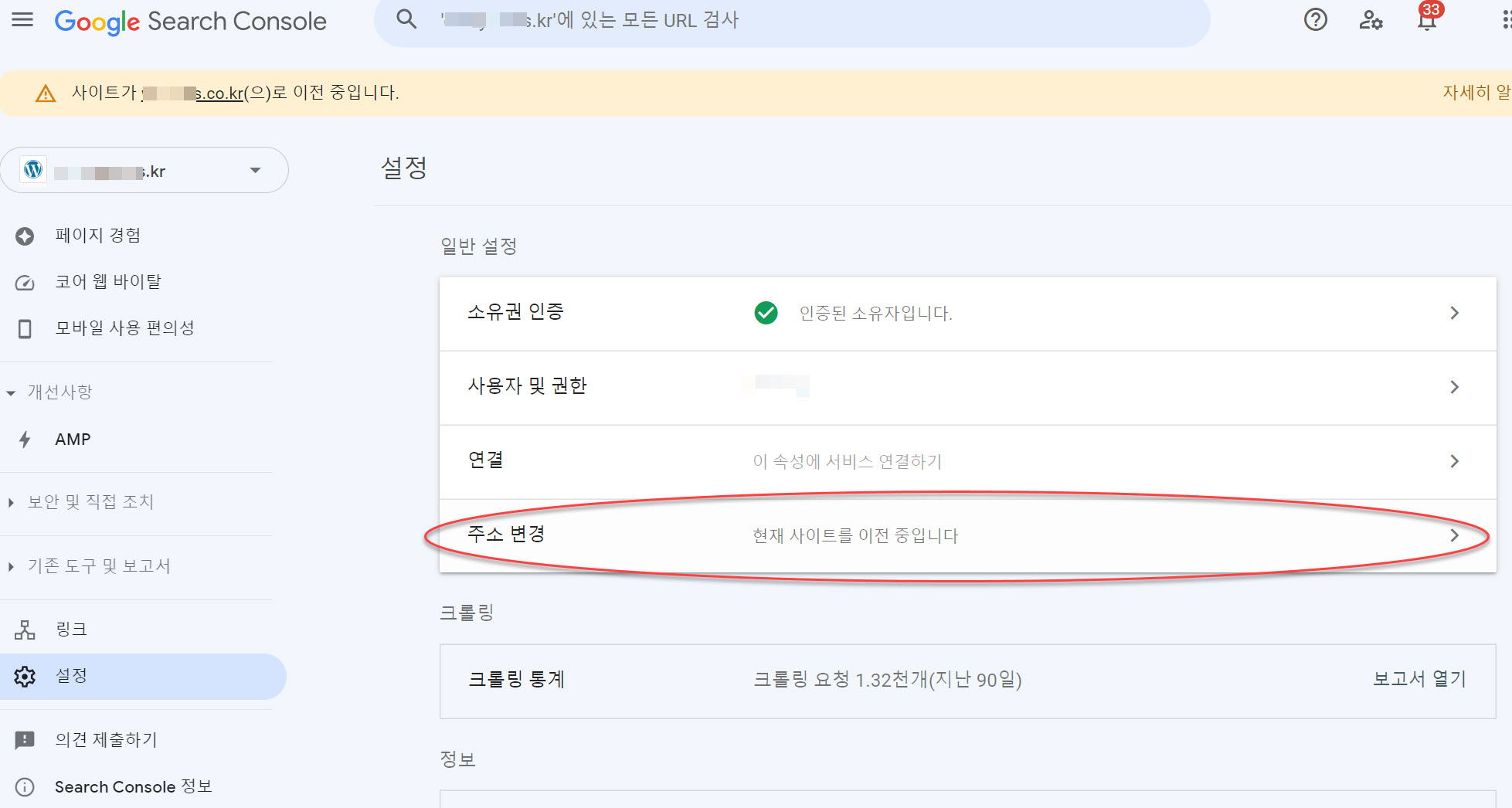Open notifications bell with 33 badge
Image resolution: width=1512 pixels, height=808 pixels.
pos(1428,17)
